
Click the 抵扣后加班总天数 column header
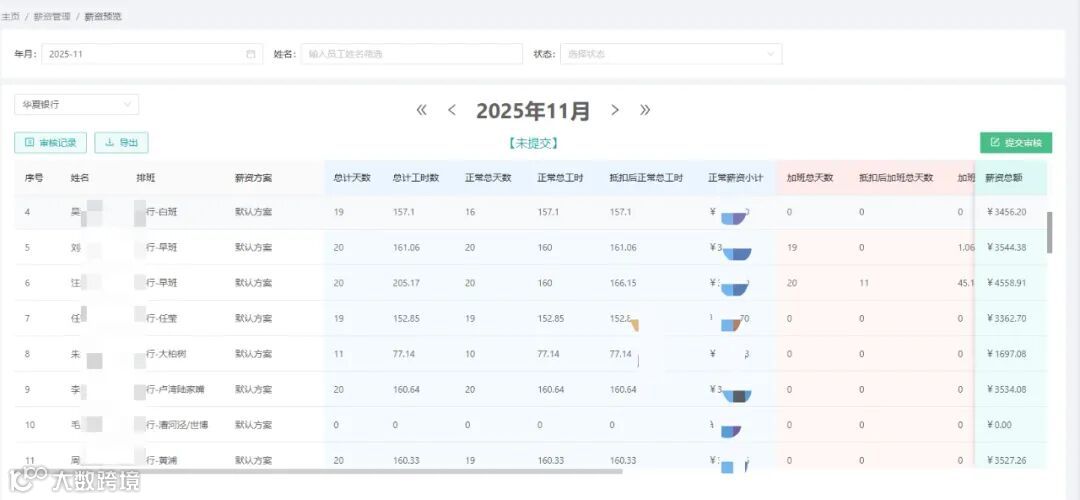click(x=896, y=178)
